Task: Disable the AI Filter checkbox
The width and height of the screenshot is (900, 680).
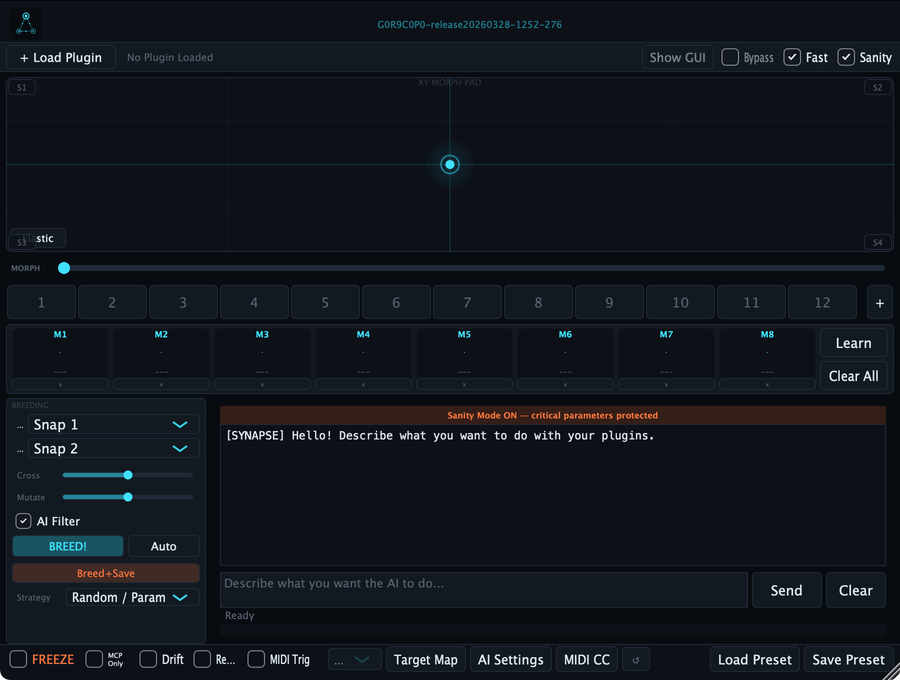Action: [22, 521]
